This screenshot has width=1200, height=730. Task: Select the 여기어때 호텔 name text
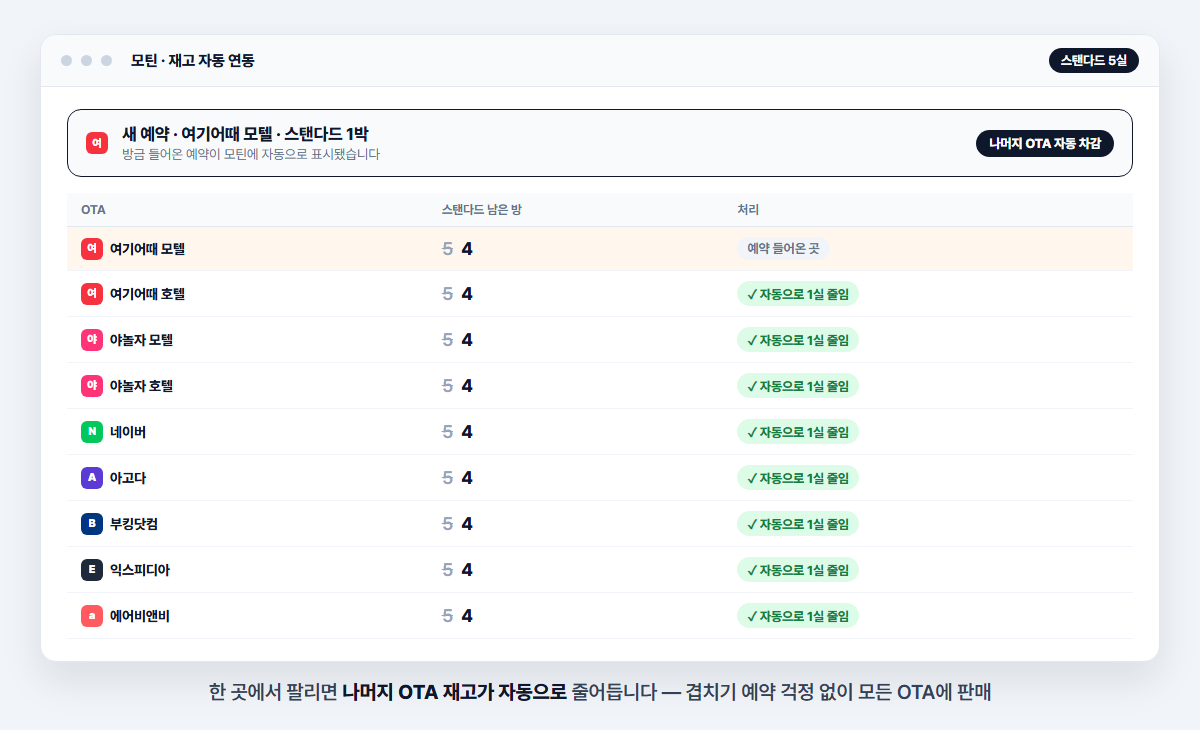148,294
